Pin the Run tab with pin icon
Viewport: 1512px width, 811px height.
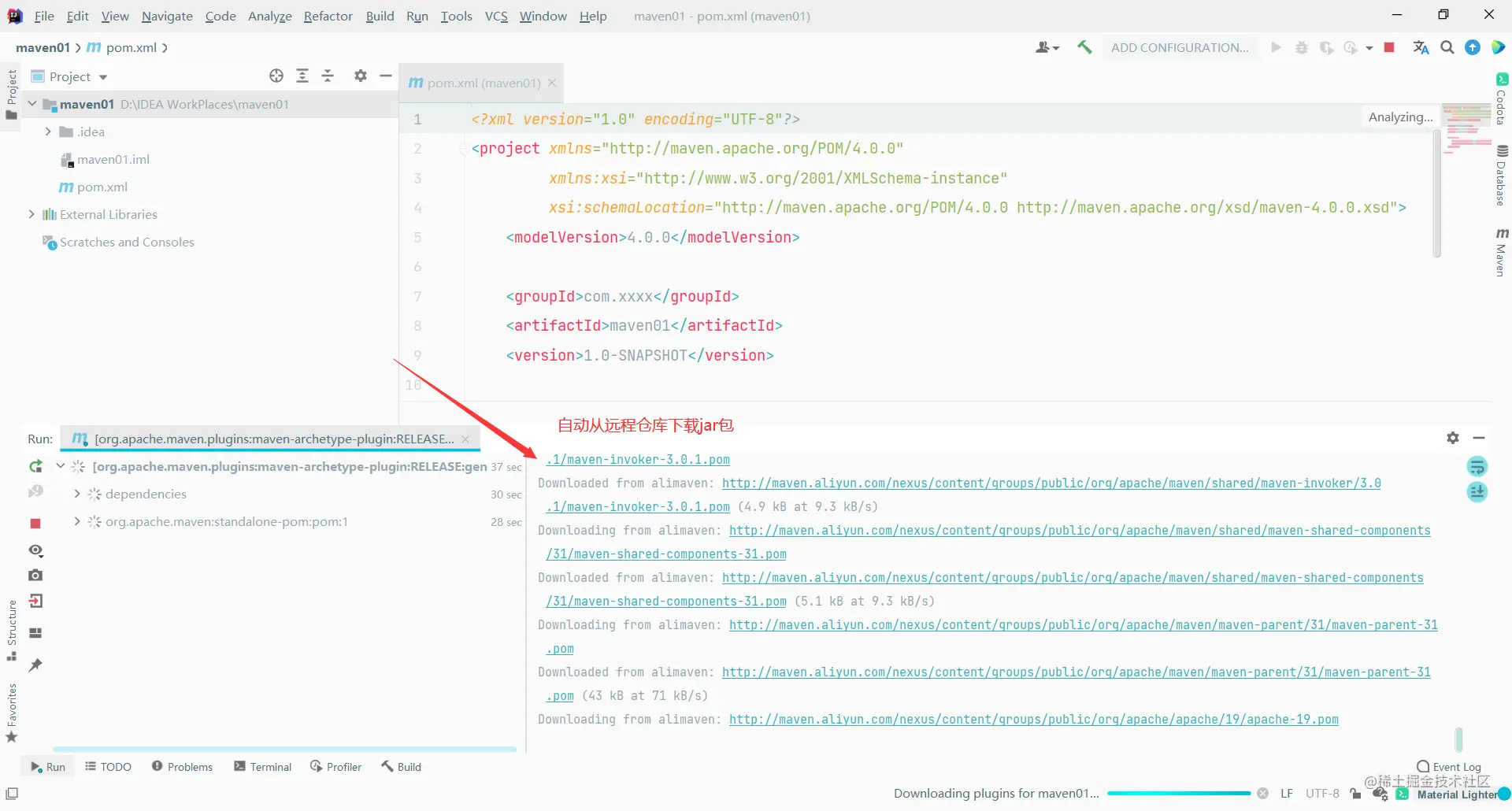pos(35,665)
